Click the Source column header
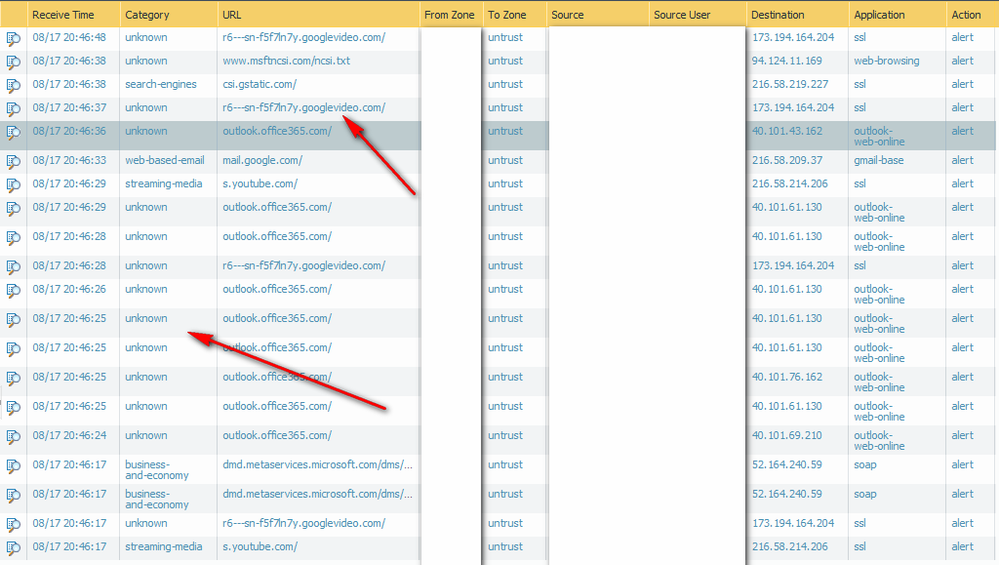 (568, 15)
